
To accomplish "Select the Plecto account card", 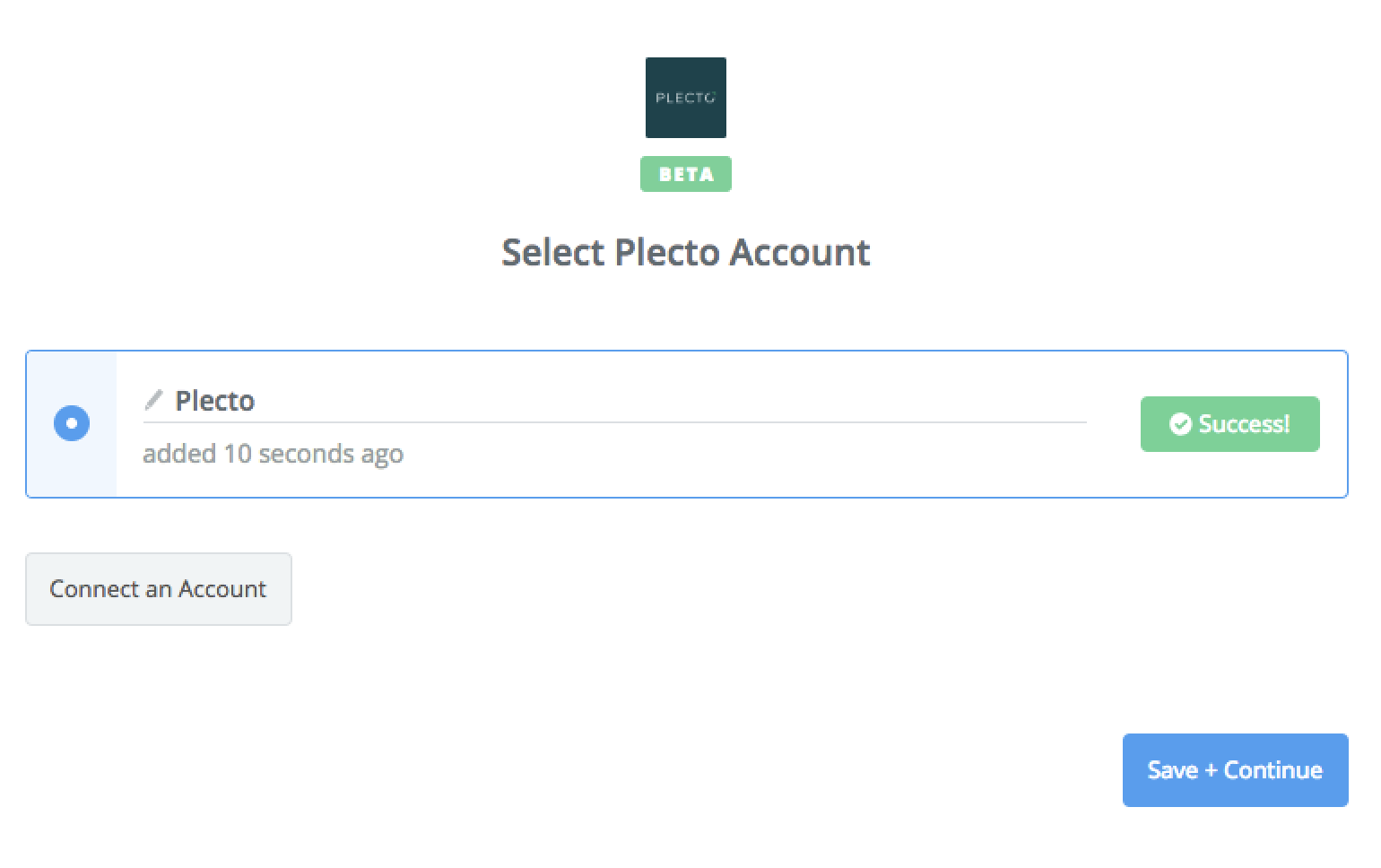I will tap(687, 424).
